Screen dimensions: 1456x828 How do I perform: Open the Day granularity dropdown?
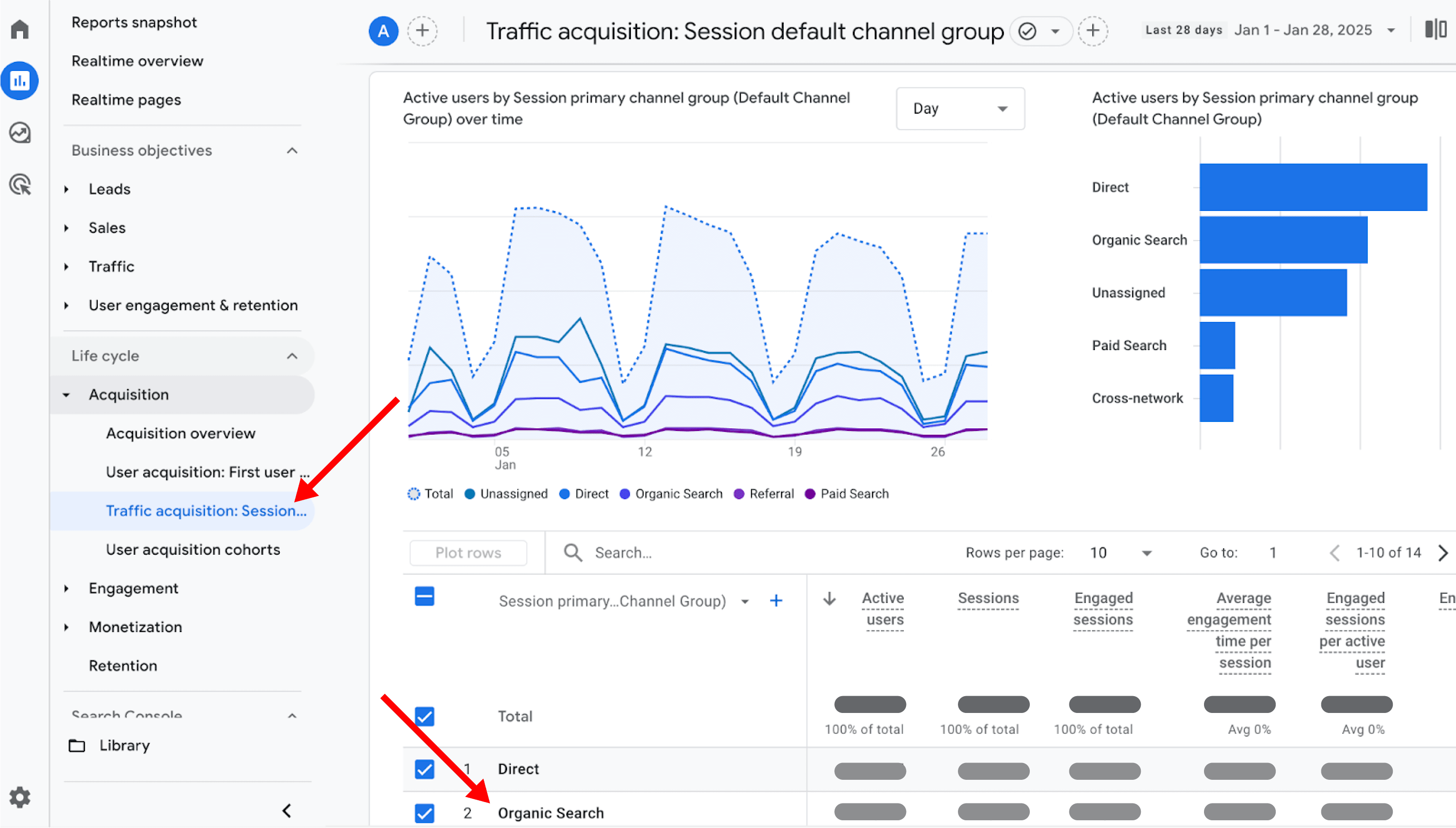point(960,109)
